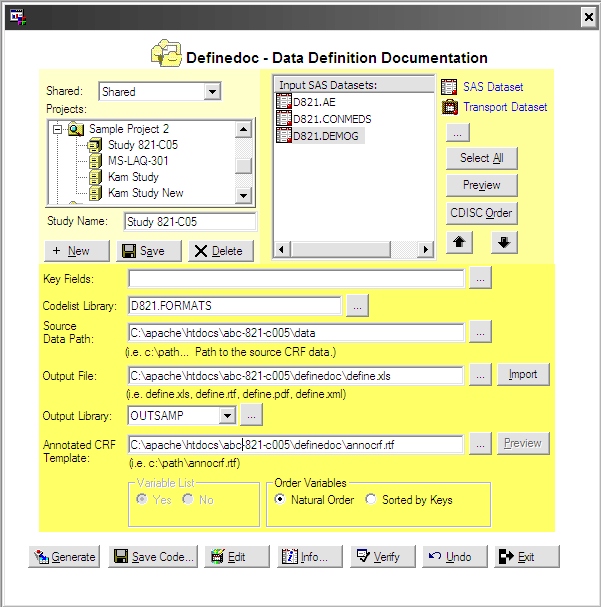Image resolution: width=601 pixels, height=607 pixels.
Task: Delete the selected study
Action: pos(221,251)
